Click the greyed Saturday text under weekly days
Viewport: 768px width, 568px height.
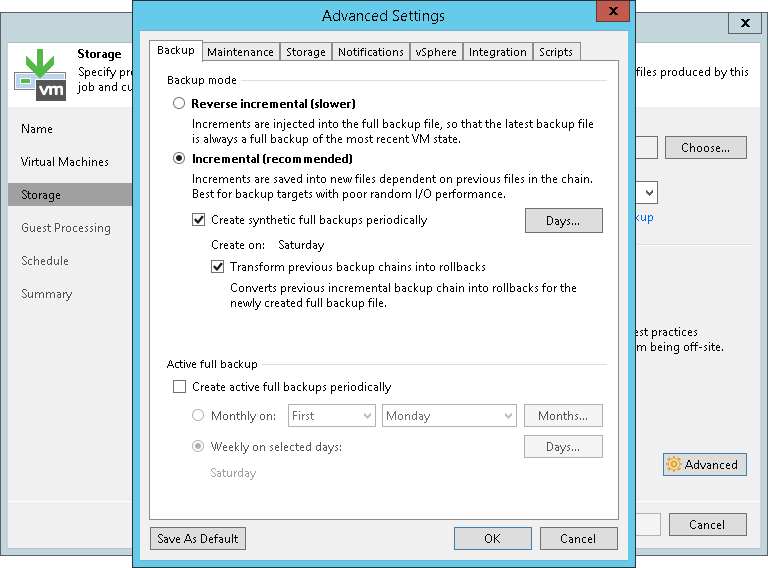(x=233, y=473)
